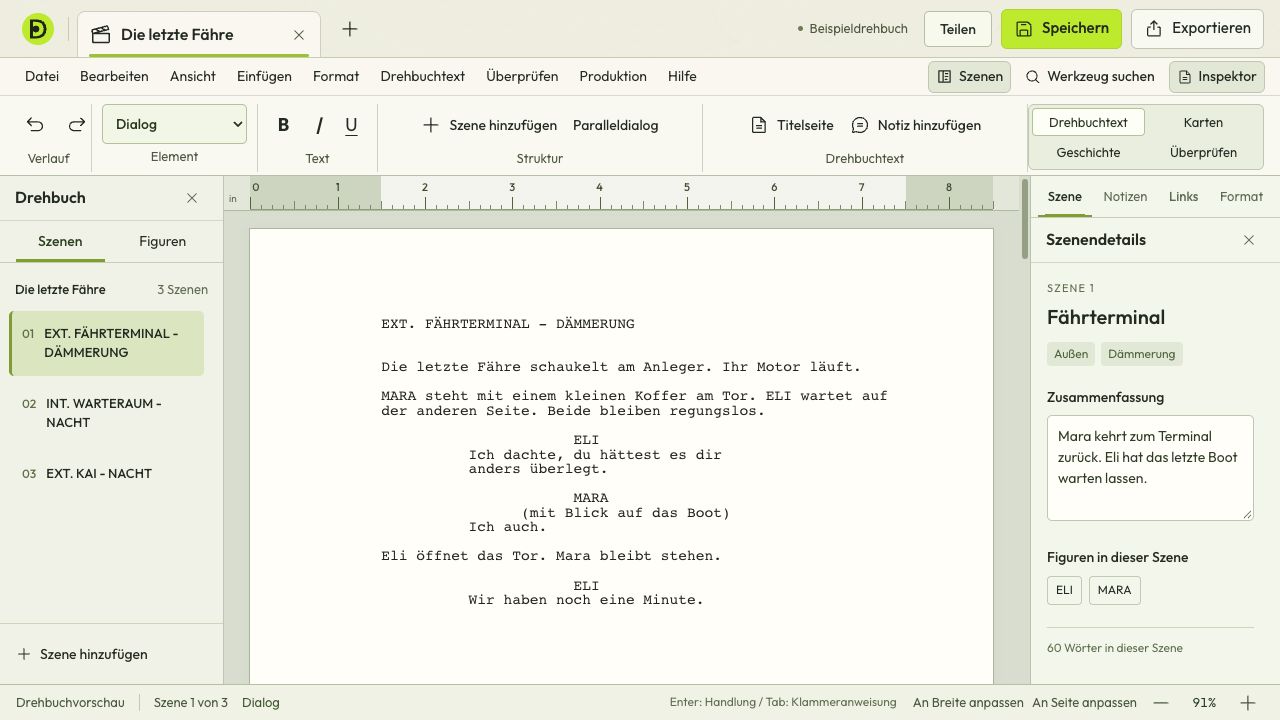The height and width of the screenshot is (720, 1280).
Task: Select the Überprüfen view mode
Action: tap(1203, 152)
